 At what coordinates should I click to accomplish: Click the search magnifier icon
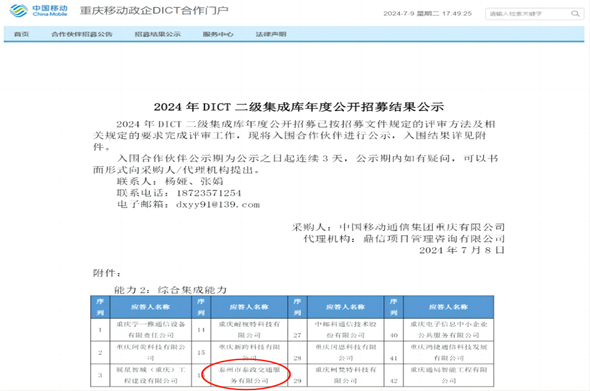575,14
